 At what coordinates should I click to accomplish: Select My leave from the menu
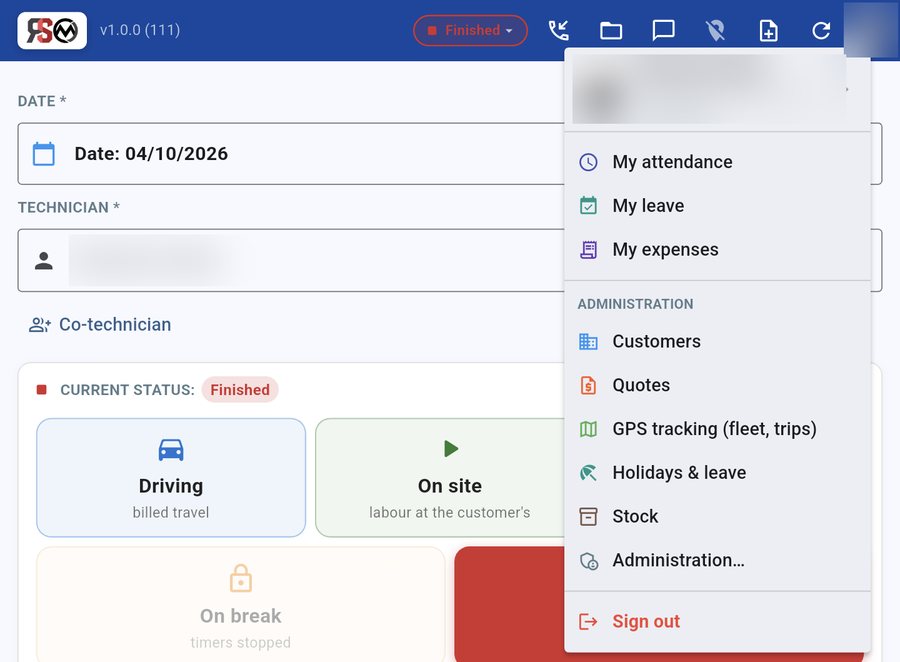click(x=717, y=206)
